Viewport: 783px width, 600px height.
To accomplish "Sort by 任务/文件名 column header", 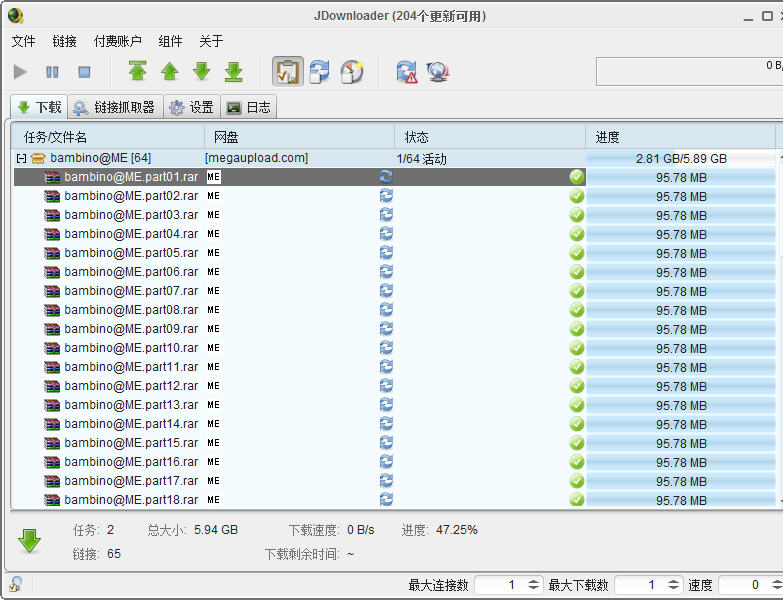I will pyautogui.click(x=108, y=137).
